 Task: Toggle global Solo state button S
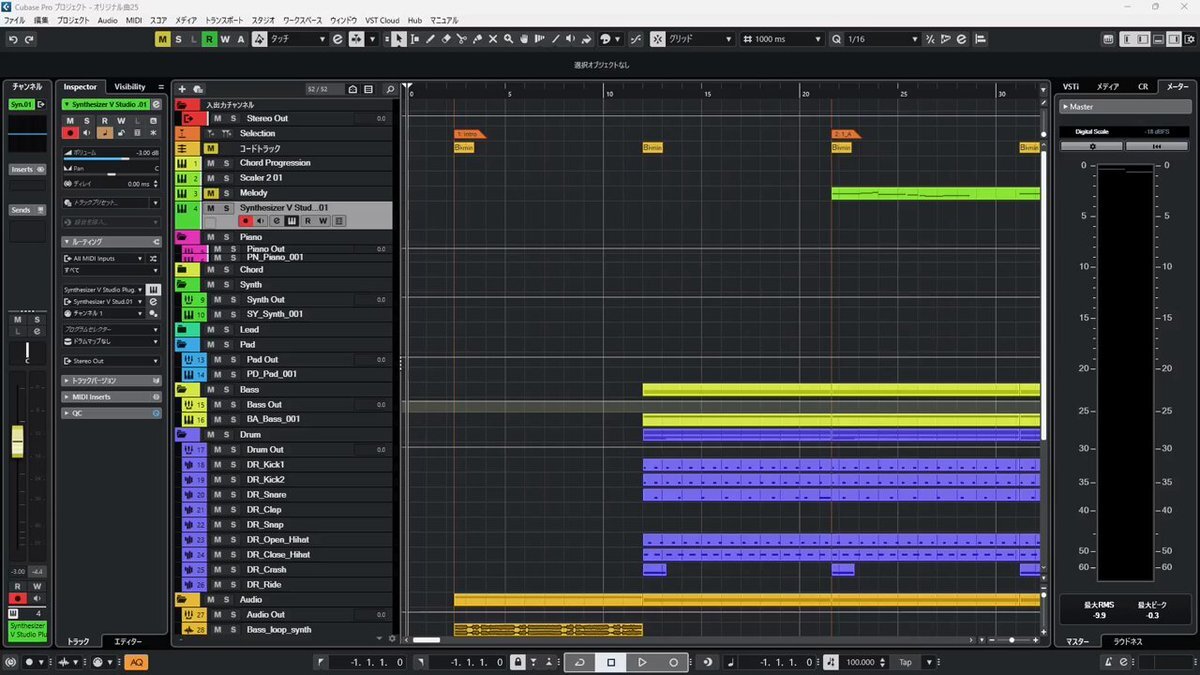[178, 39]
